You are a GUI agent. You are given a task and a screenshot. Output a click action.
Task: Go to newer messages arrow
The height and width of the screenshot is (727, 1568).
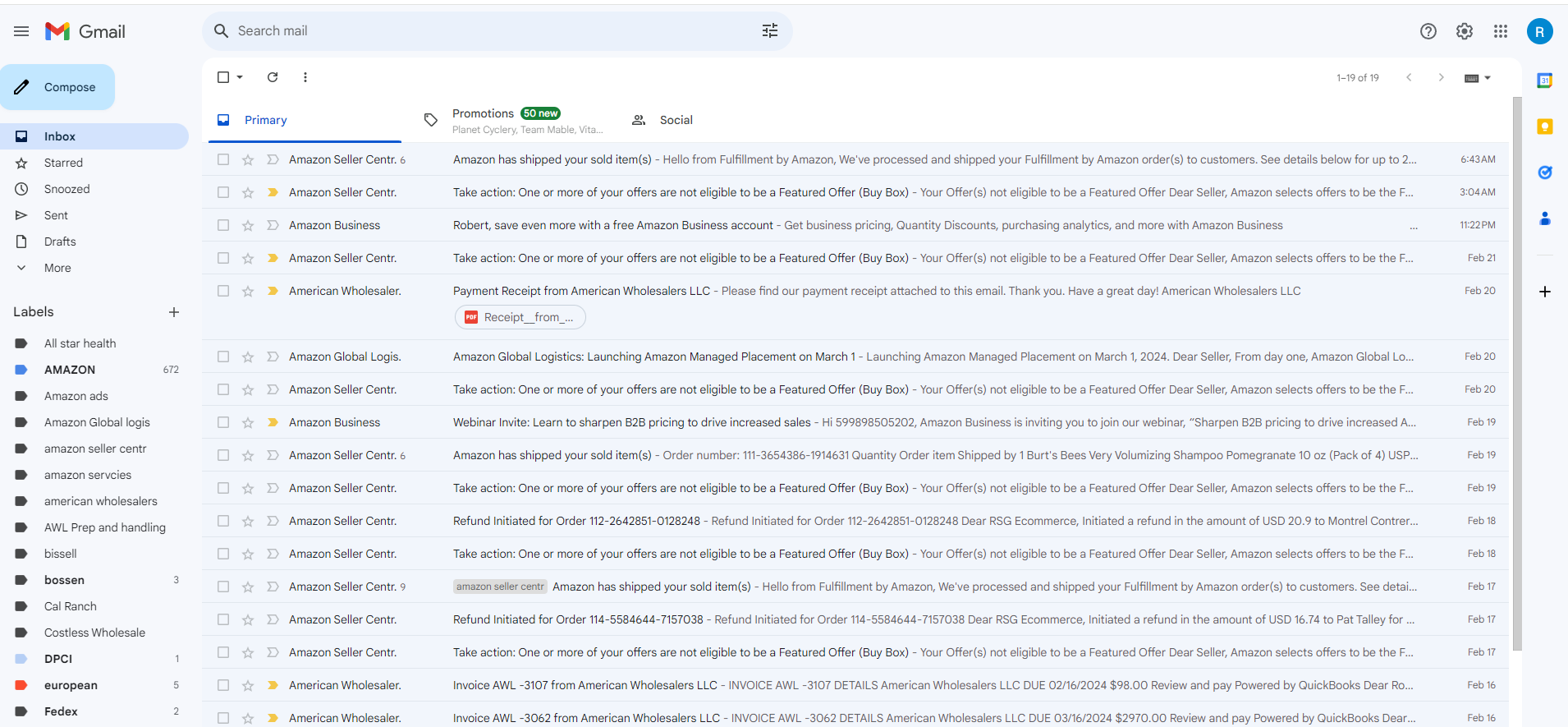1409,77
